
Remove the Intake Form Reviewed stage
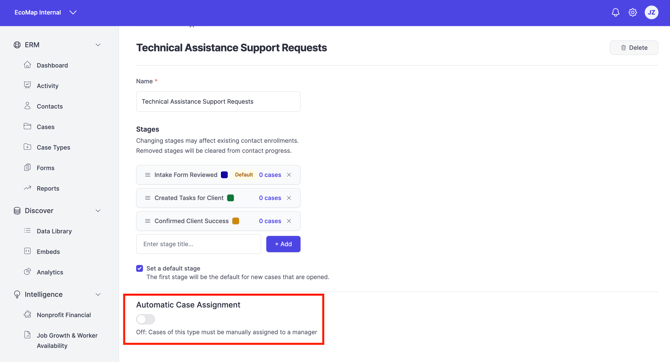(289, 175)
